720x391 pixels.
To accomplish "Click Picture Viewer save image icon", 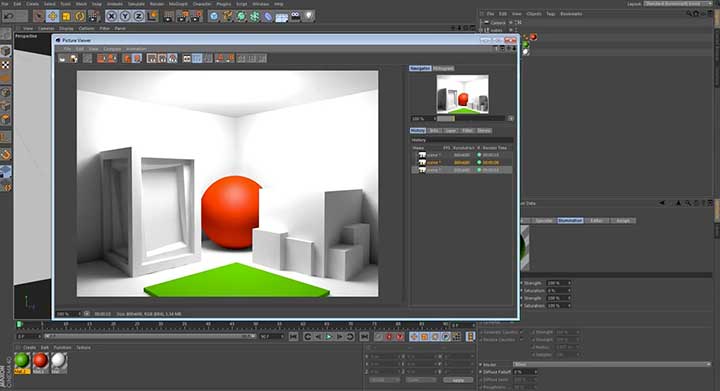I will [x=73, y=58].
